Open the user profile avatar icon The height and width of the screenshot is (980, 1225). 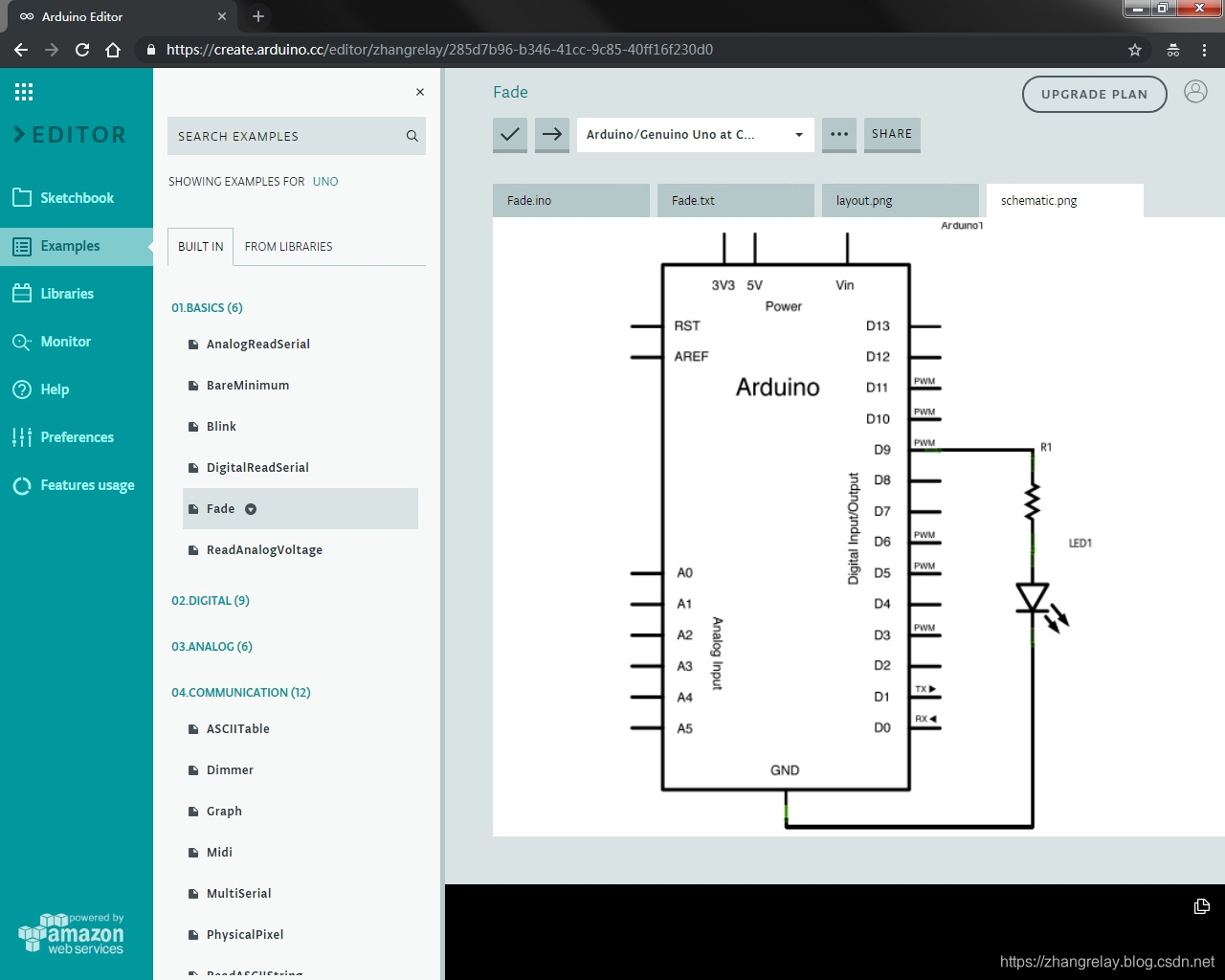1195,92
